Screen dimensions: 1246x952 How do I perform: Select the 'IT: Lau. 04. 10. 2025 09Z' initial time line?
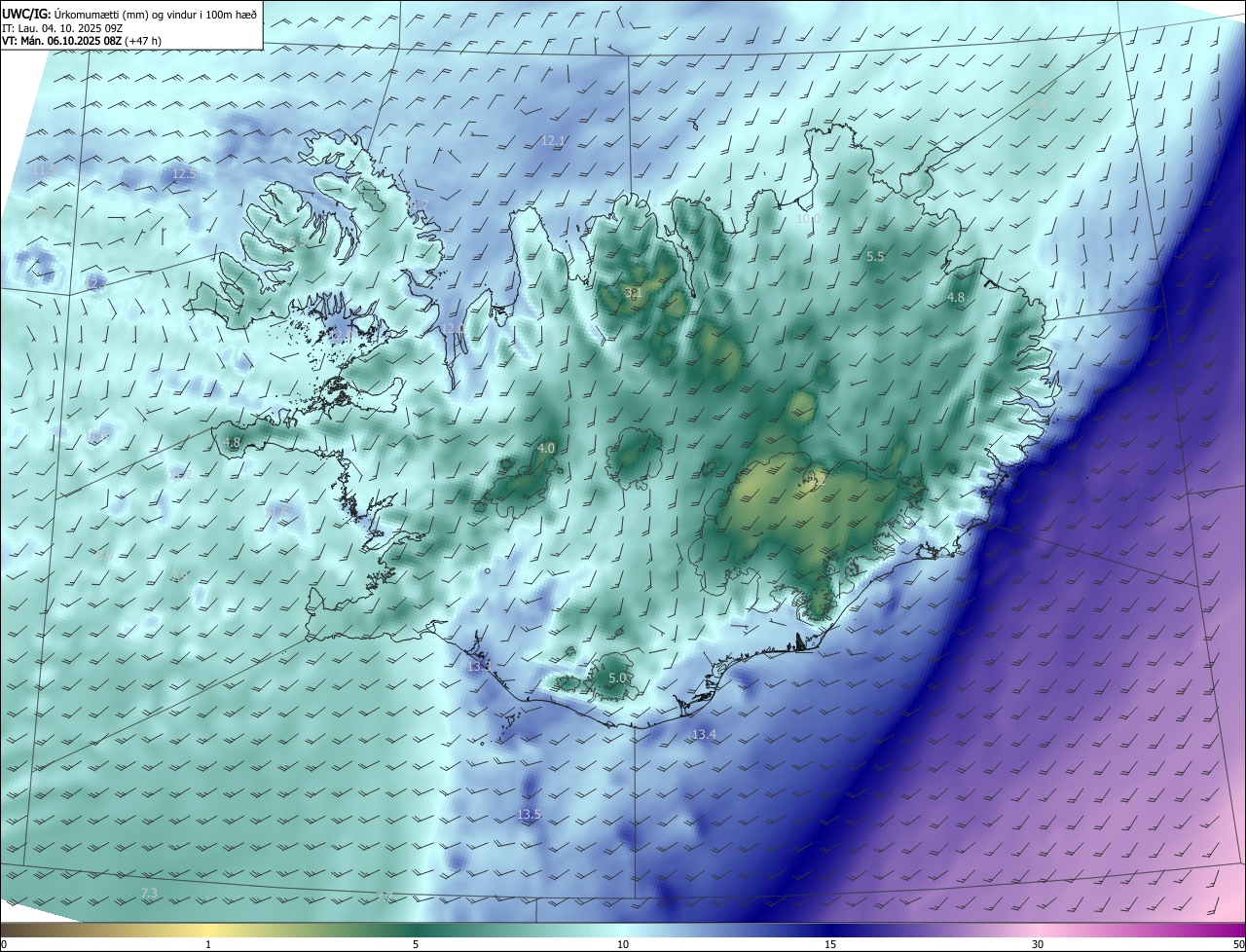point(64,27)
